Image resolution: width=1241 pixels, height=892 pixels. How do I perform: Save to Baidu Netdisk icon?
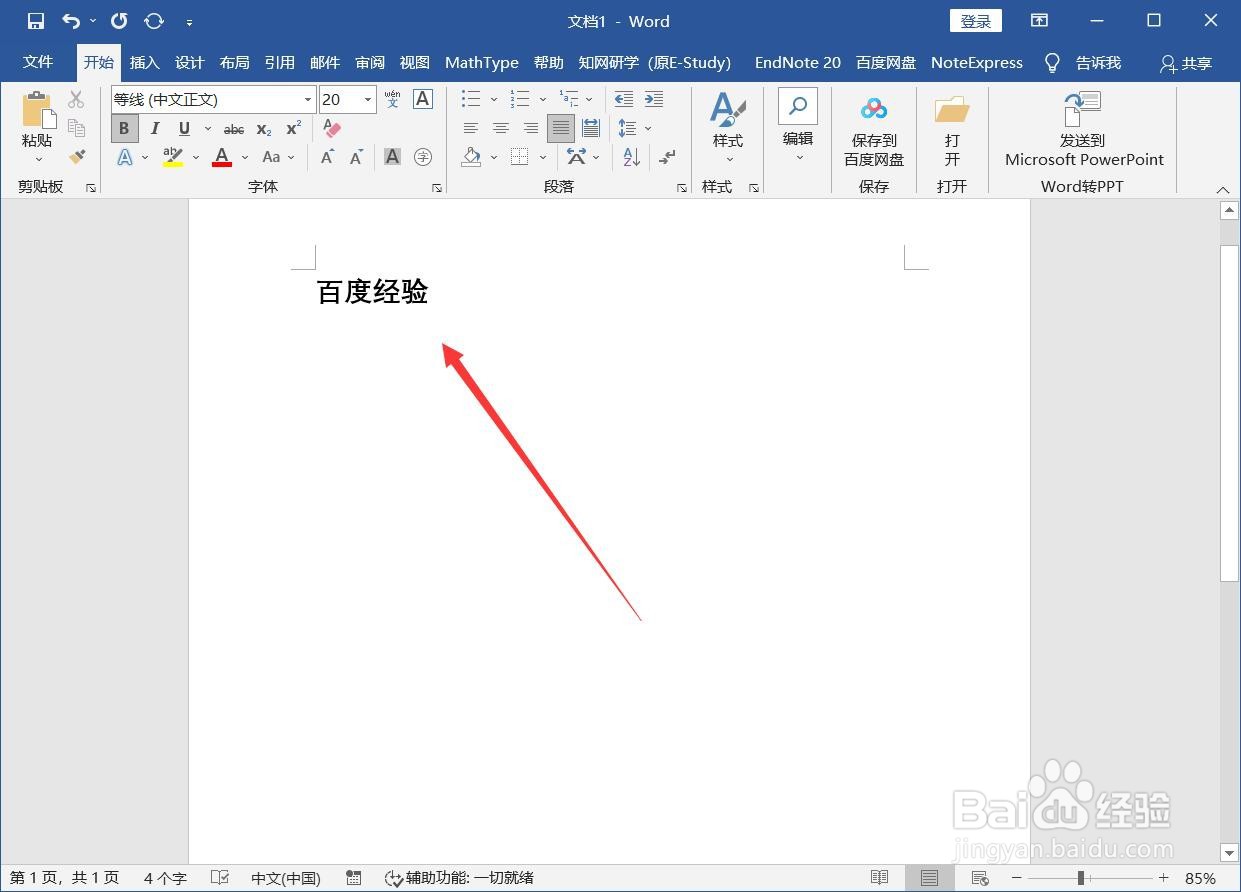pyautogui.click(x=874, y=109)
